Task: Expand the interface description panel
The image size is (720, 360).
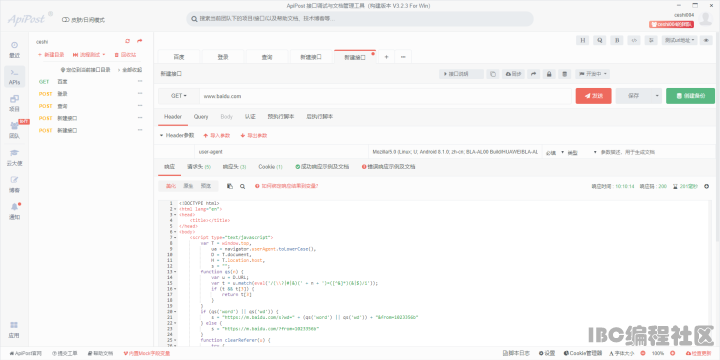Action: [x=461, y=74]
